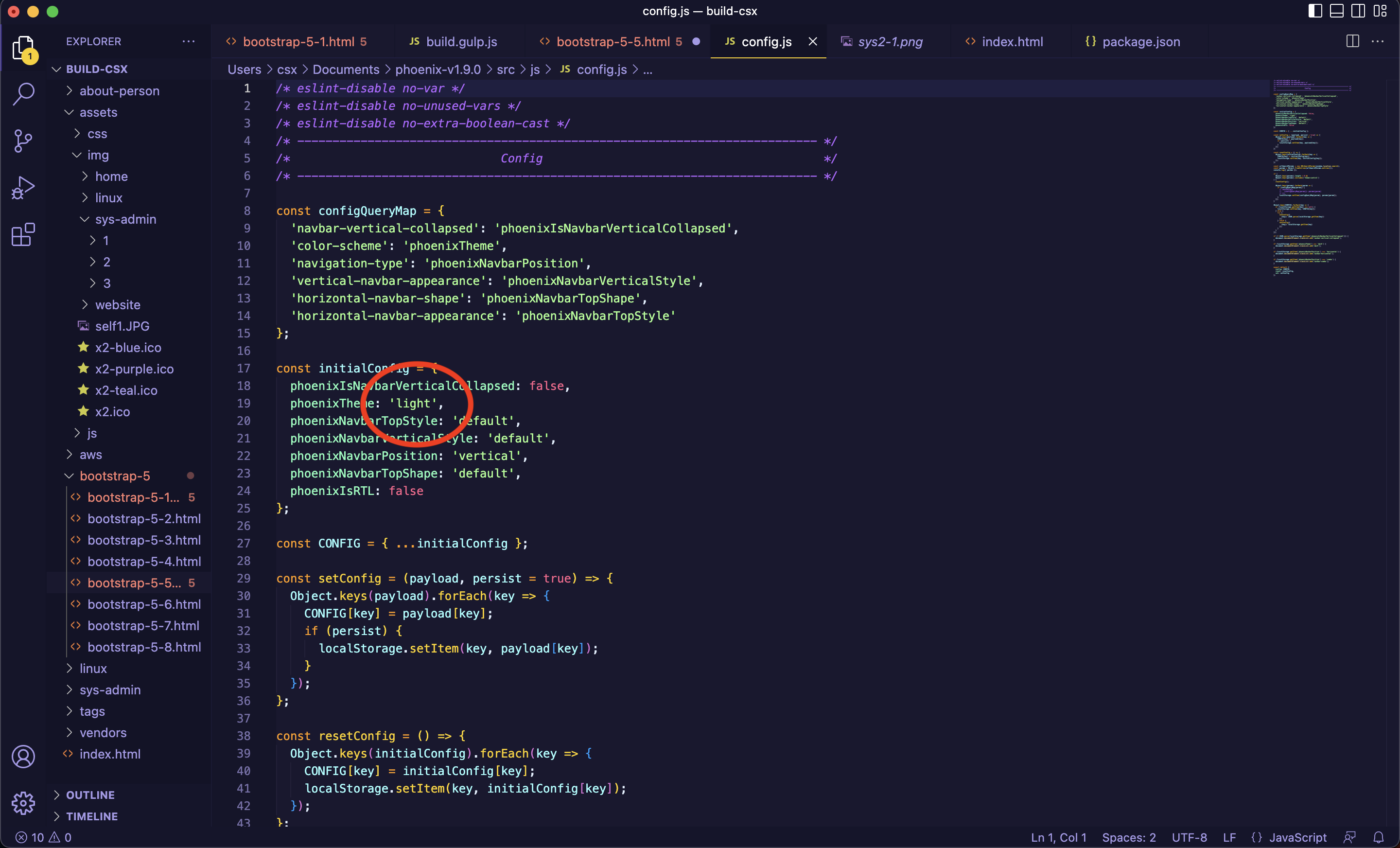The image size is (1400, 848).
Task: Change encoding via UTF-8 status item
Action: coord(1189,837)
